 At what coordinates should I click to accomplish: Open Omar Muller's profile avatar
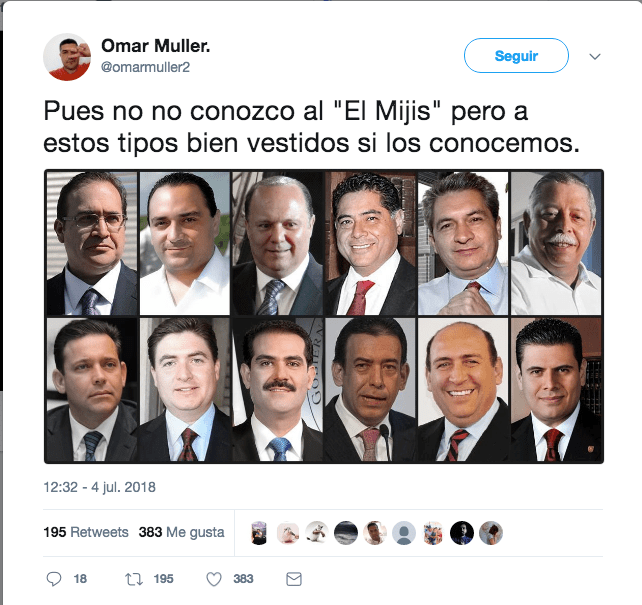click(67, 56)
